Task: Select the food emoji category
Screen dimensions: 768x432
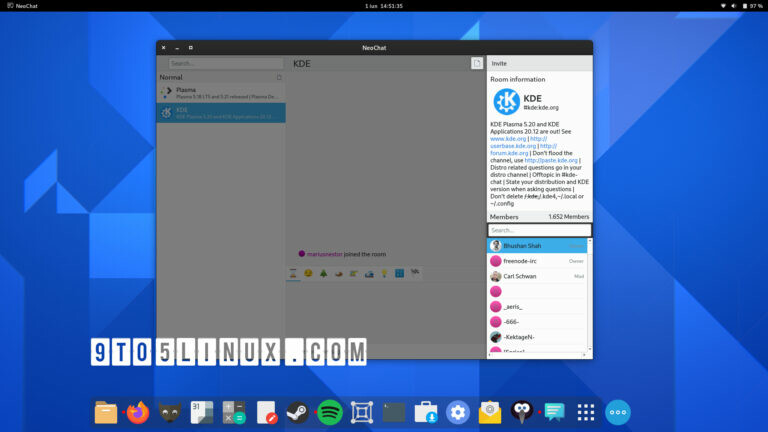Action: pos(338,273)
